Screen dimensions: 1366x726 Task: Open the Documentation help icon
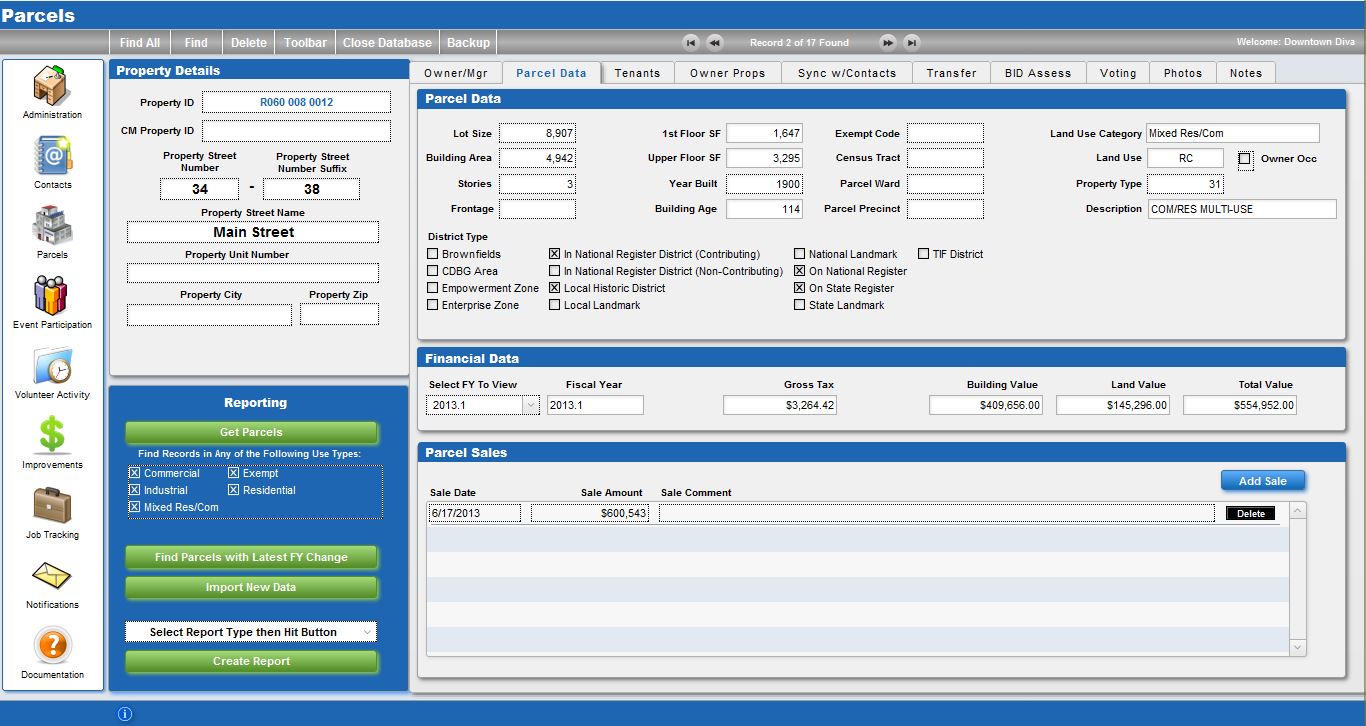coord(52,646)
